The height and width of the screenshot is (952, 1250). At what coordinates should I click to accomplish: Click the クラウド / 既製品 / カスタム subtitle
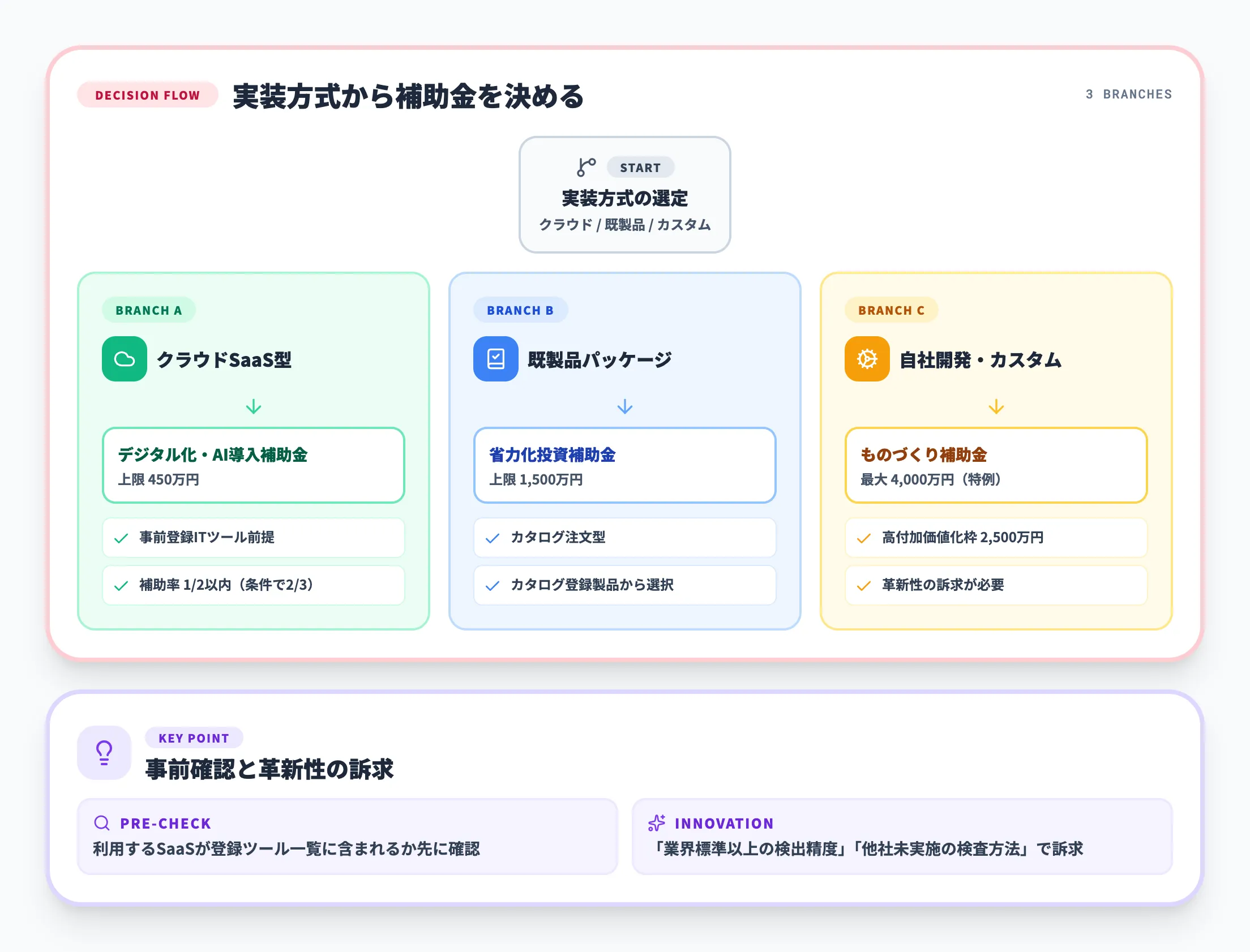[624, 225]
